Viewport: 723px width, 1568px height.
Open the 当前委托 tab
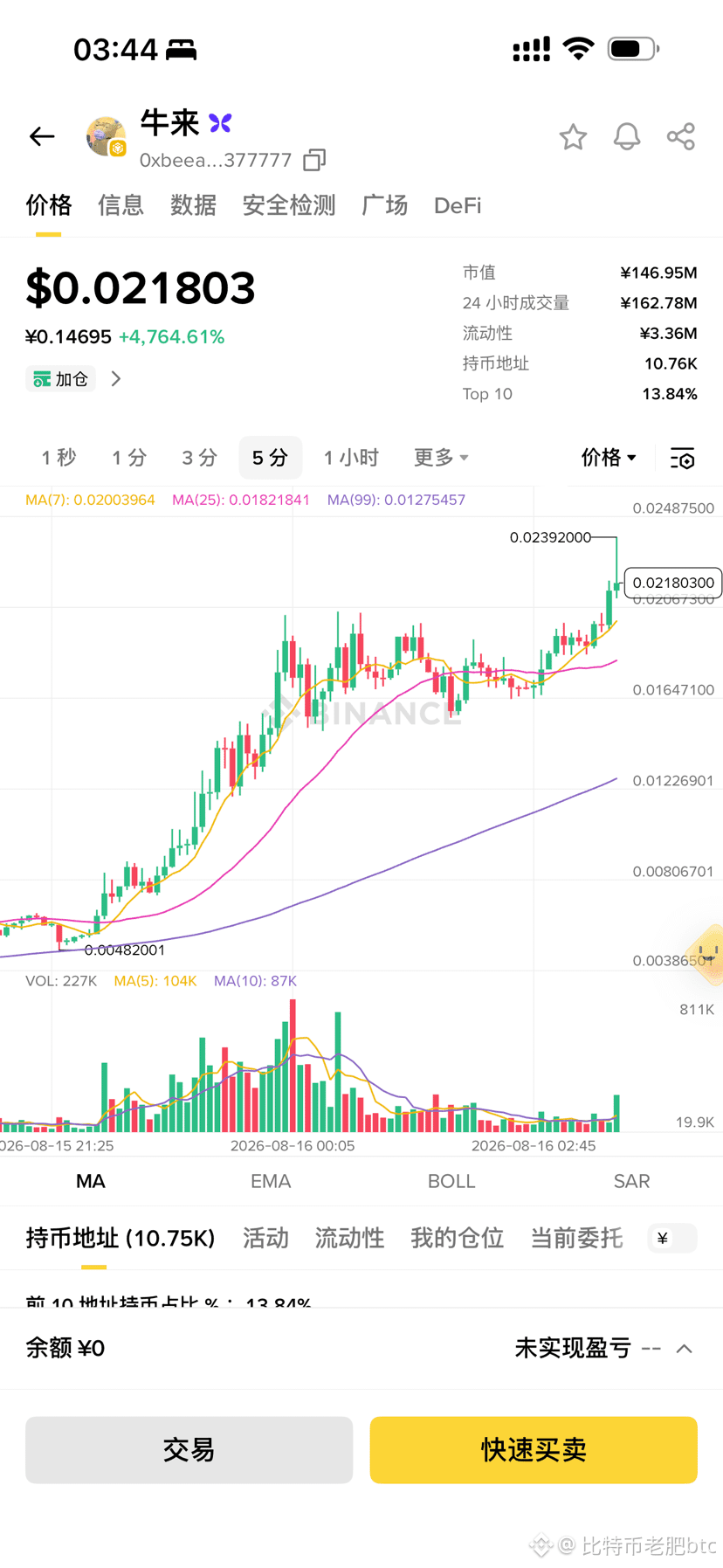point(576,1238)
